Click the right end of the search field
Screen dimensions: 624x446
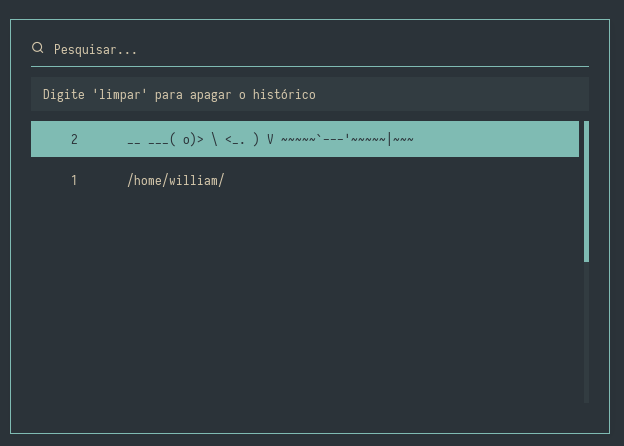[x=570, y=49]
